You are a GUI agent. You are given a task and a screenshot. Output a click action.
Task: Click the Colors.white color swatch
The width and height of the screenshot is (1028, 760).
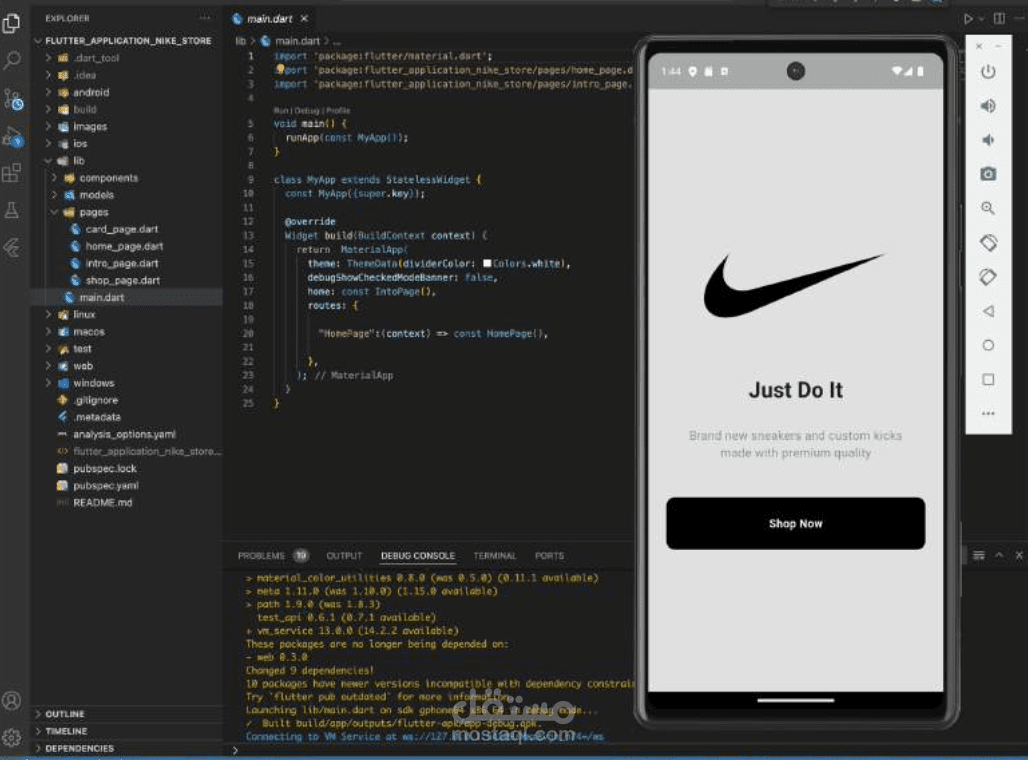487,263
